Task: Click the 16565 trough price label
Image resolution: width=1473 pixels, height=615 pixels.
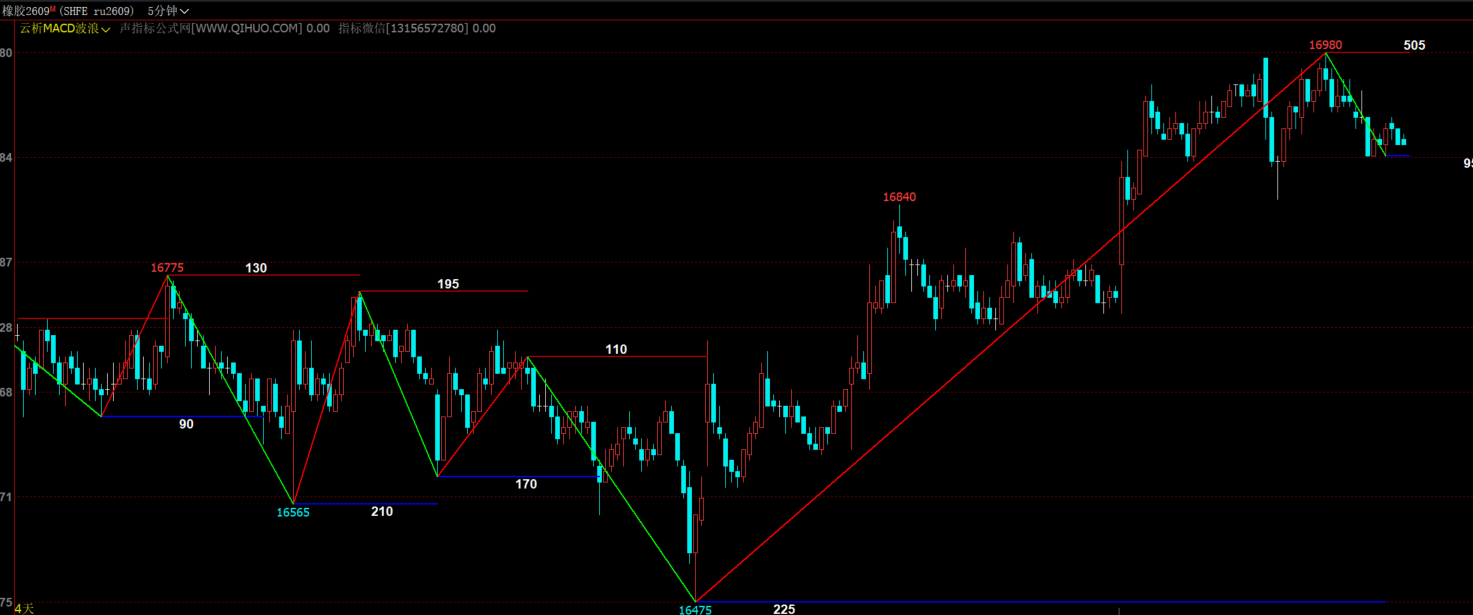Action: click(293, 512)
